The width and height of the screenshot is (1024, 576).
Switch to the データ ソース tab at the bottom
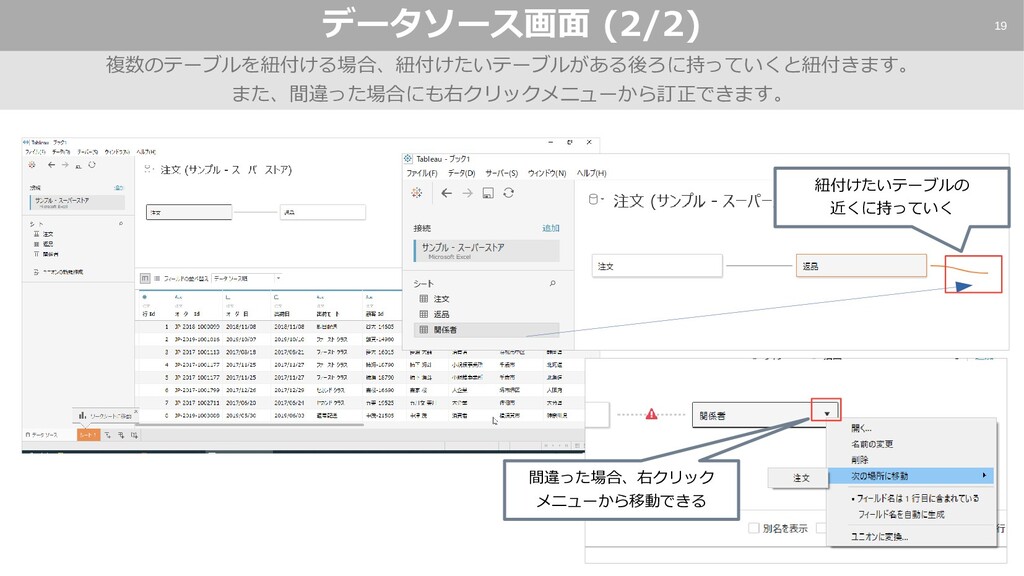click(x=42, y=435)
